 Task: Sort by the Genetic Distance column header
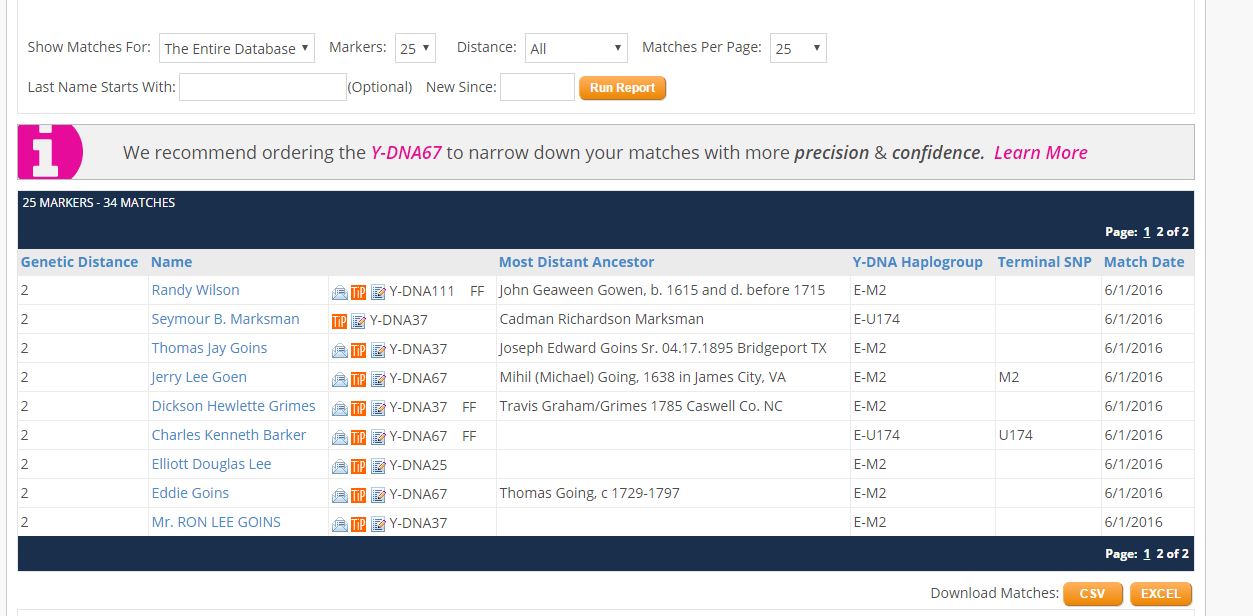click(x=80, y=262)
